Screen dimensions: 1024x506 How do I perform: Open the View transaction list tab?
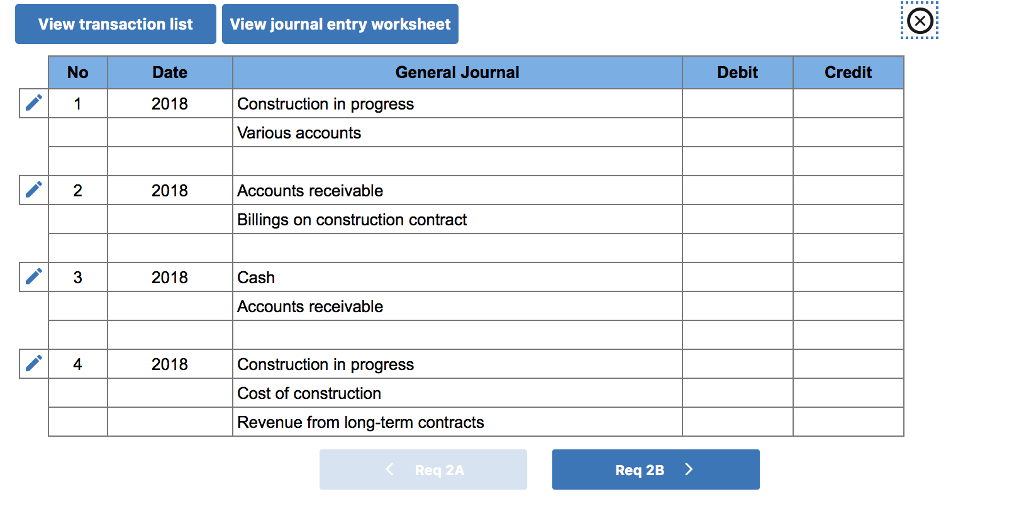click(115, 24)
